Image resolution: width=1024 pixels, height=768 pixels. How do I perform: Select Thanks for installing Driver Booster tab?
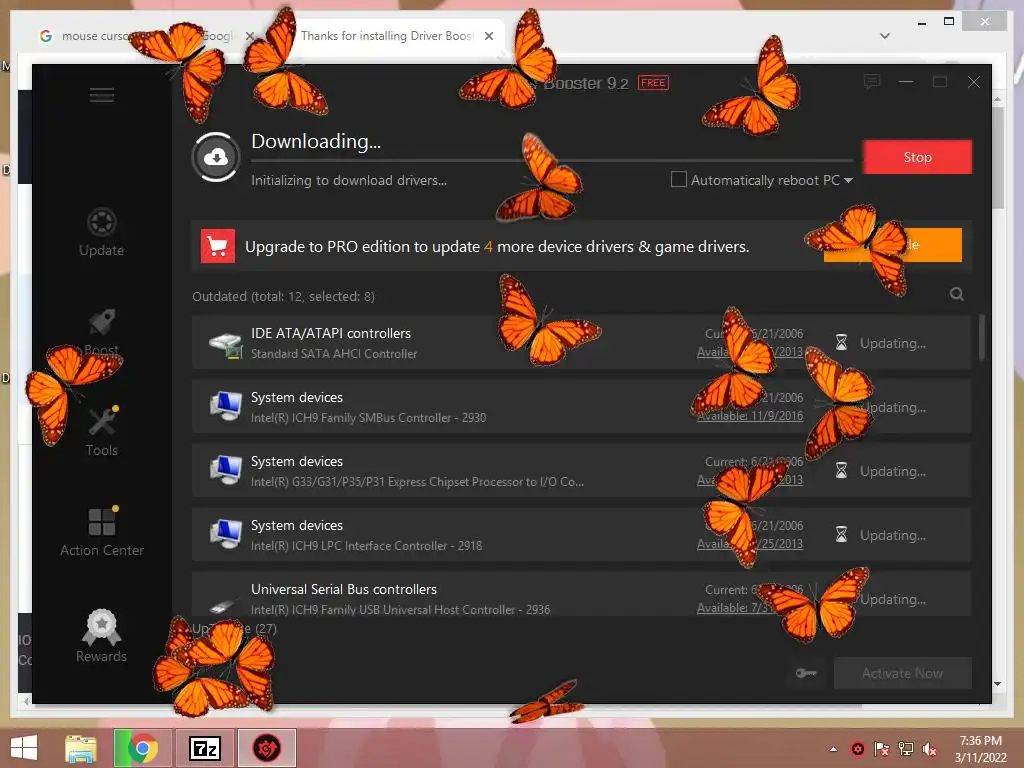[387, 36]
